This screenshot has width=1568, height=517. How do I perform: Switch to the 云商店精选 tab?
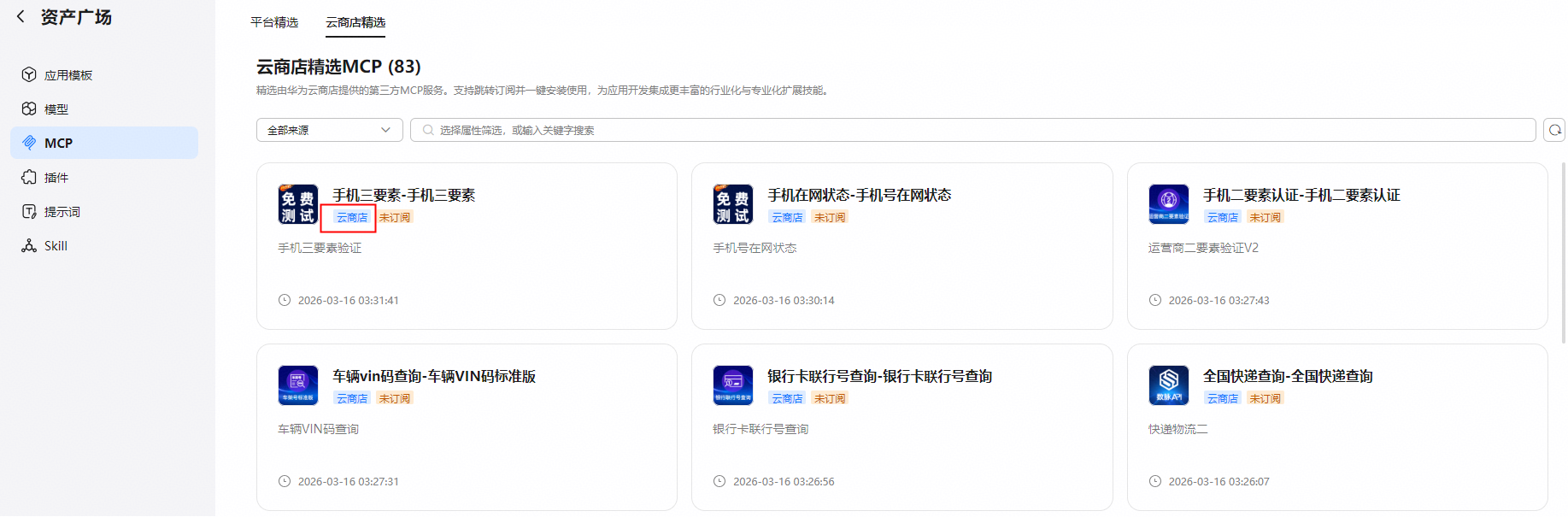tap(355, 22)
